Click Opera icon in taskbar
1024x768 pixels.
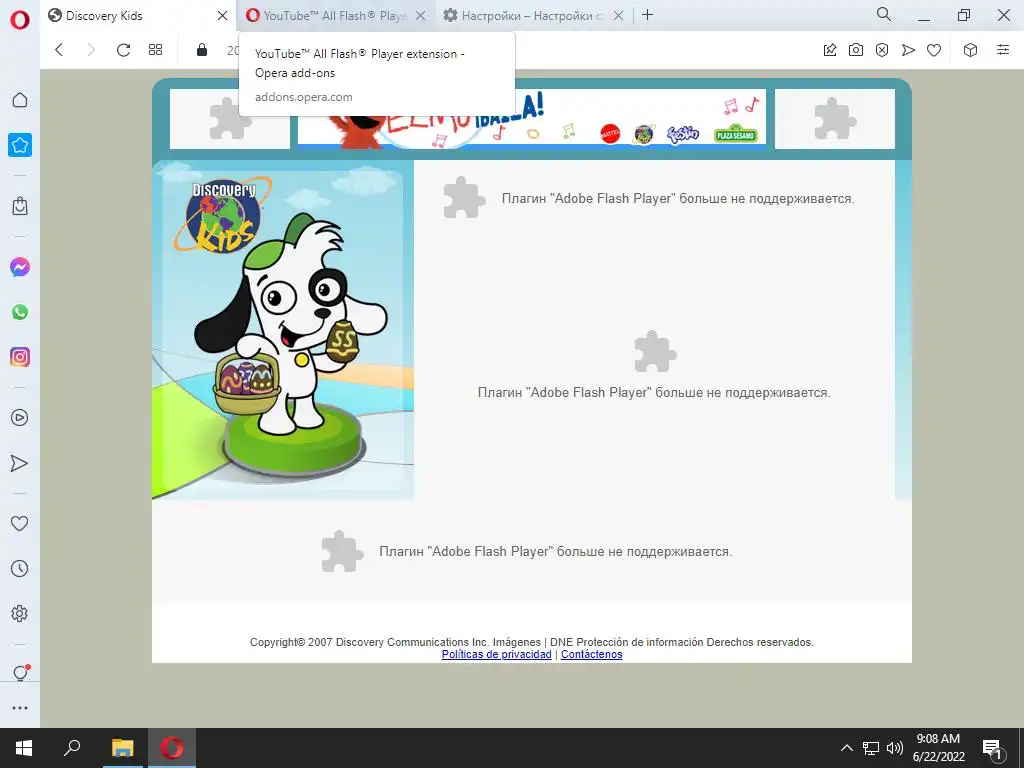coord(172,748)
